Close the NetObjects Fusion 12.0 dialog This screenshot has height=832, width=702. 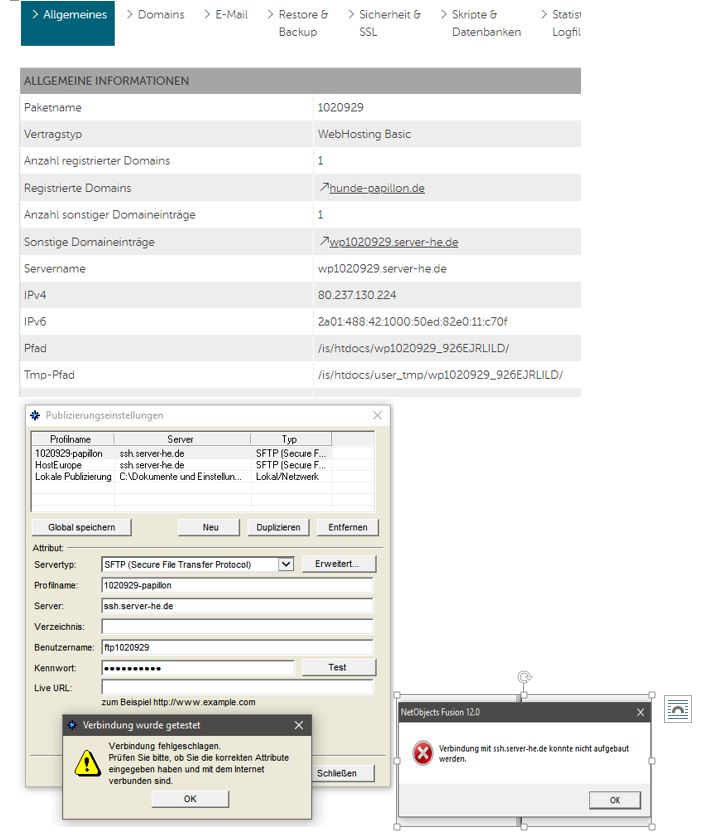[640, 712]
